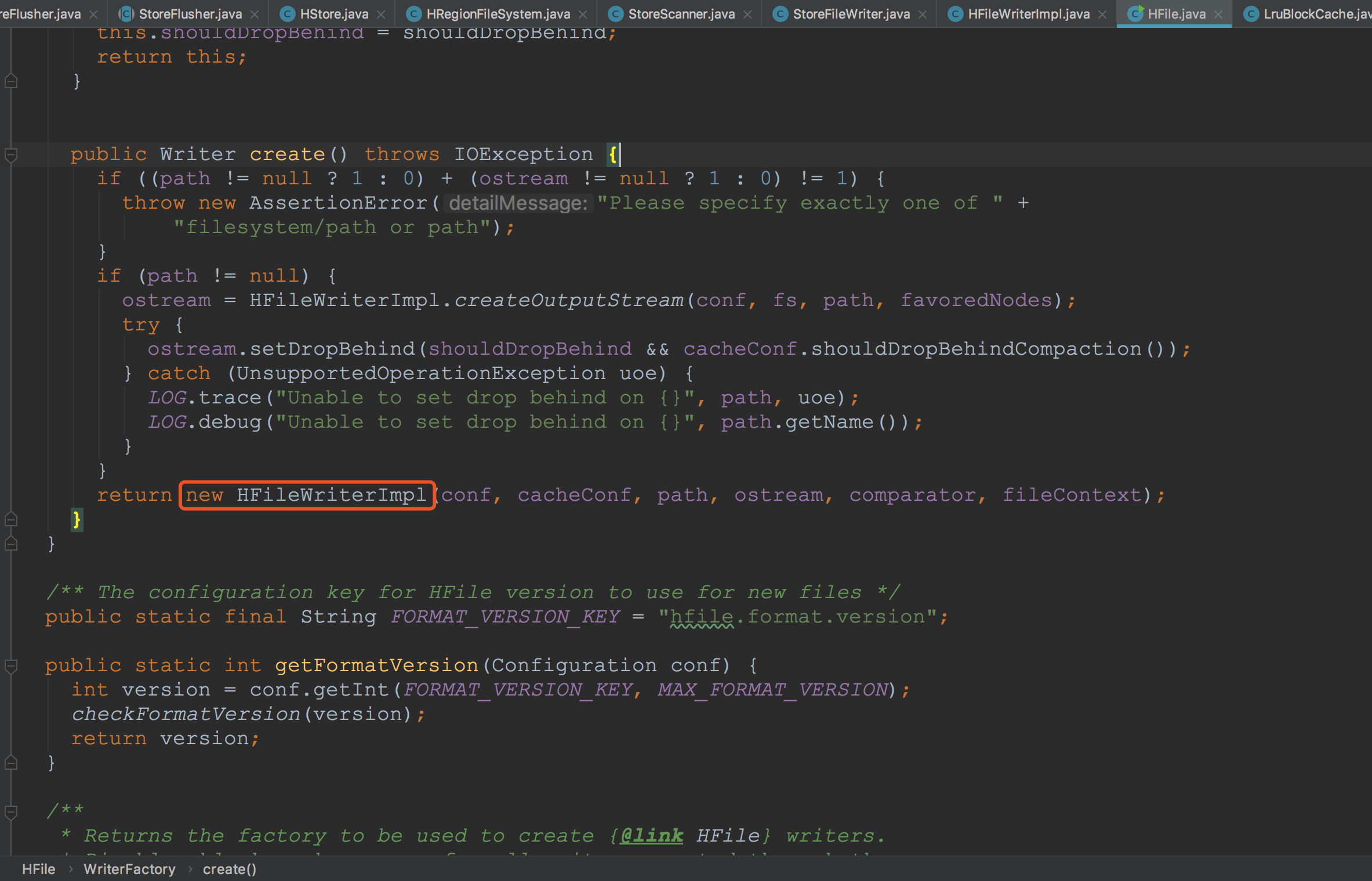Click the HRegionFileSystem.java class icon

(x=413, y=14)
